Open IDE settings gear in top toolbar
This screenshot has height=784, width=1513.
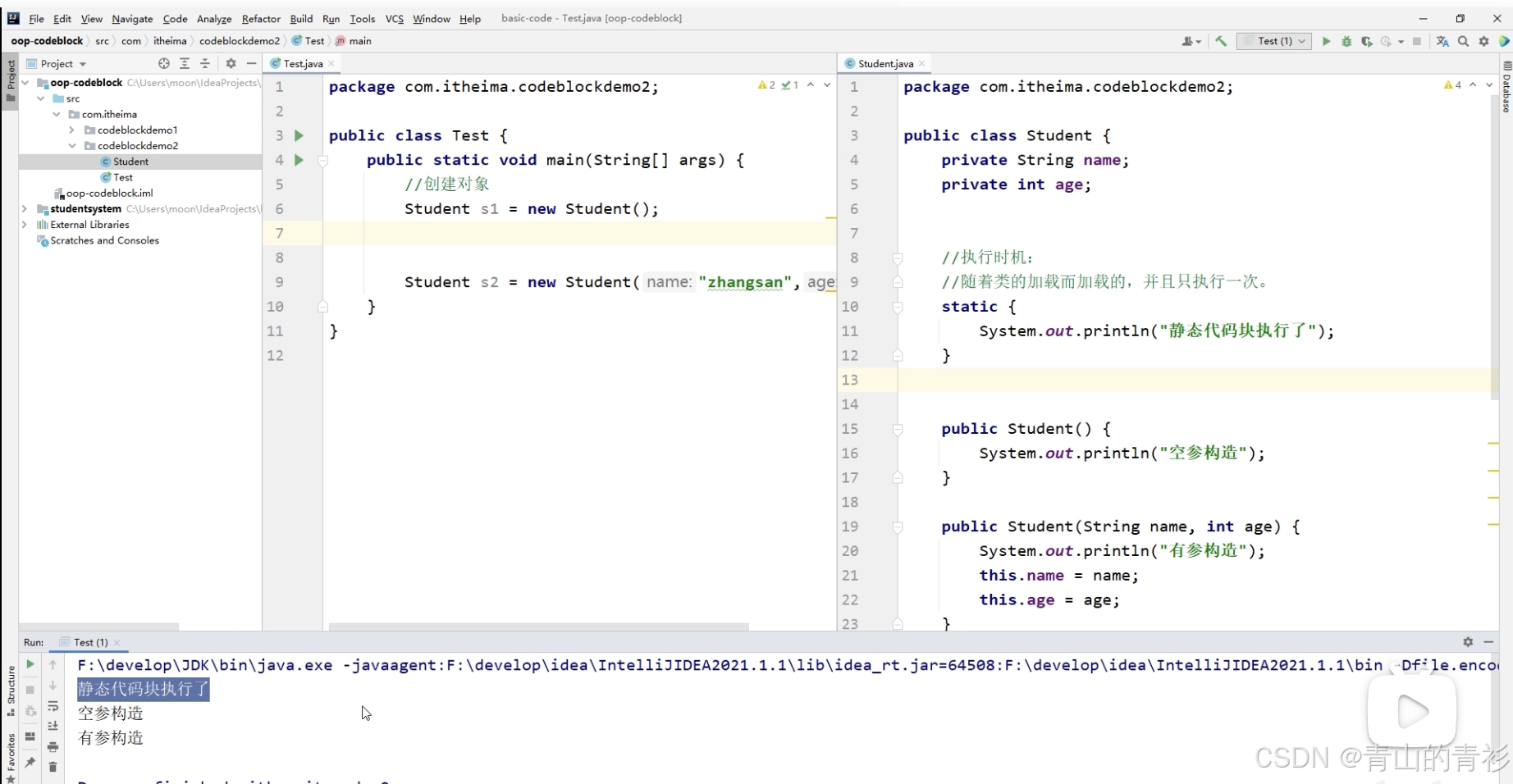click(1483, 41)
